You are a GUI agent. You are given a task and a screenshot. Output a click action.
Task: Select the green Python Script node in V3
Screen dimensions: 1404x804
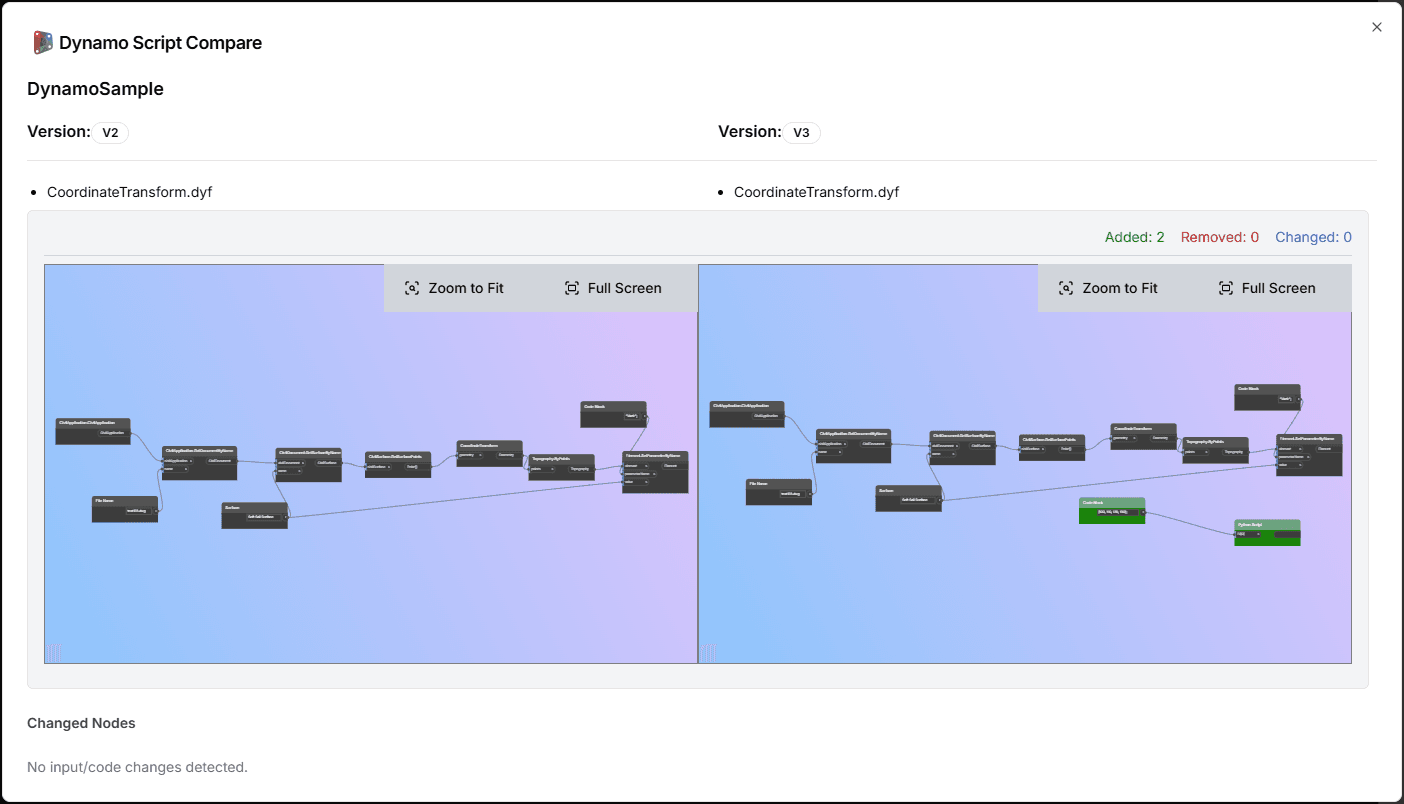point(1267,532)
